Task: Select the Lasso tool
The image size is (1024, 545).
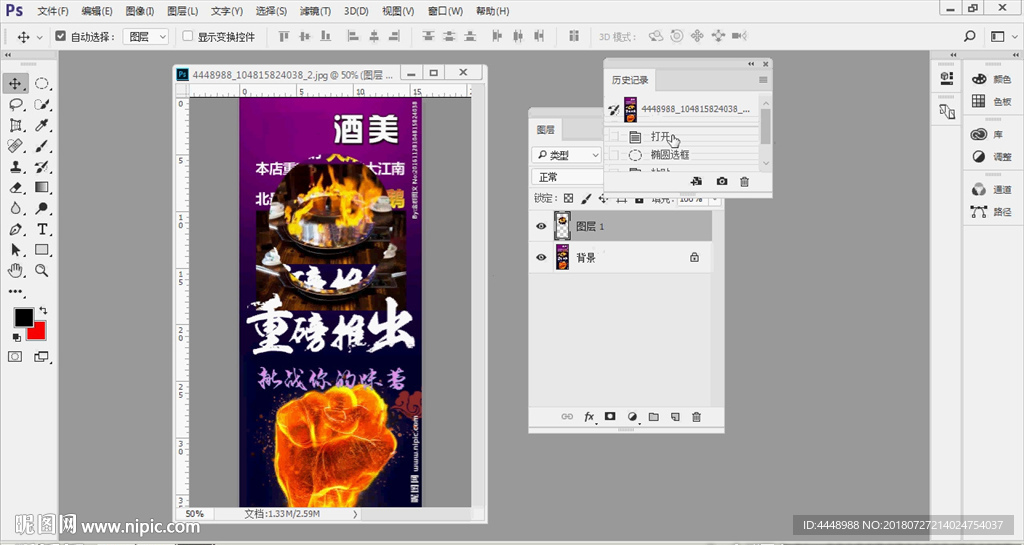Action: pos(16,105)
